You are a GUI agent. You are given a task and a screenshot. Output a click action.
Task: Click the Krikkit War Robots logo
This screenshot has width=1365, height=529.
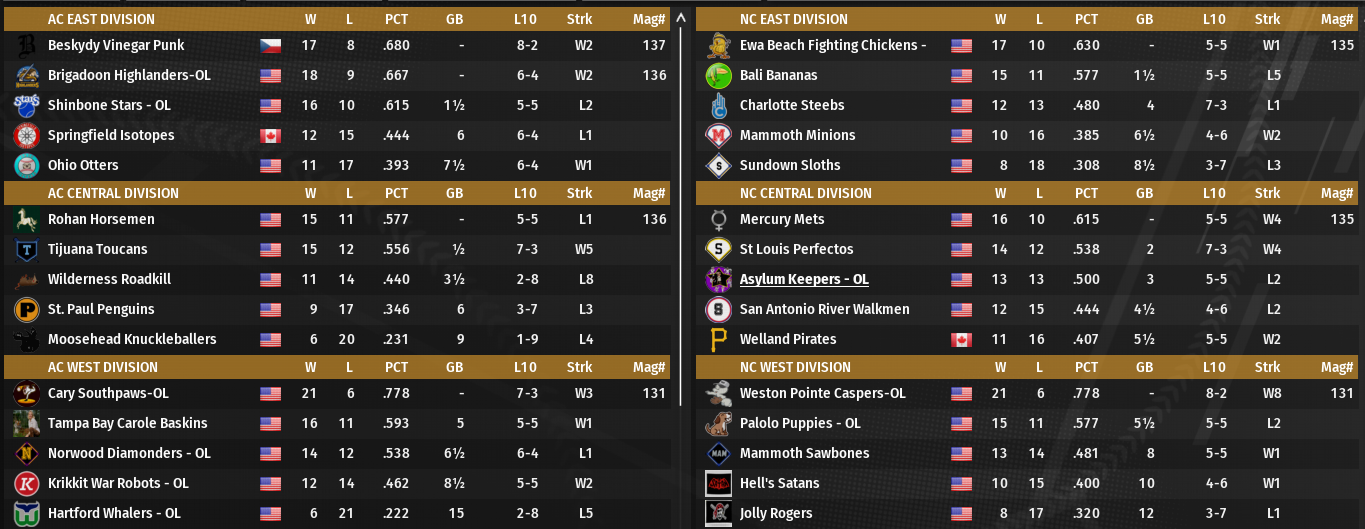click(x=26, y=483)
